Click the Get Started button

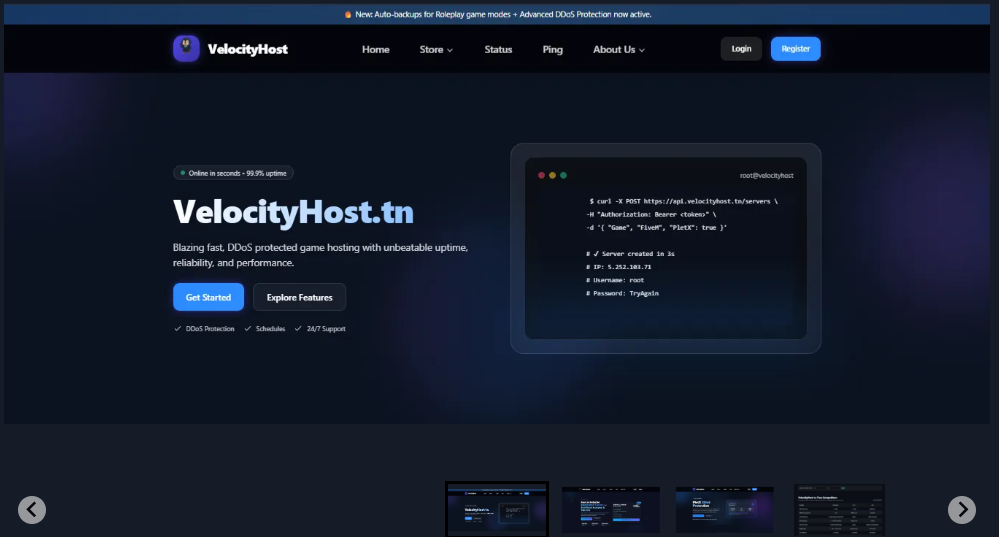(x=208, y=297)
